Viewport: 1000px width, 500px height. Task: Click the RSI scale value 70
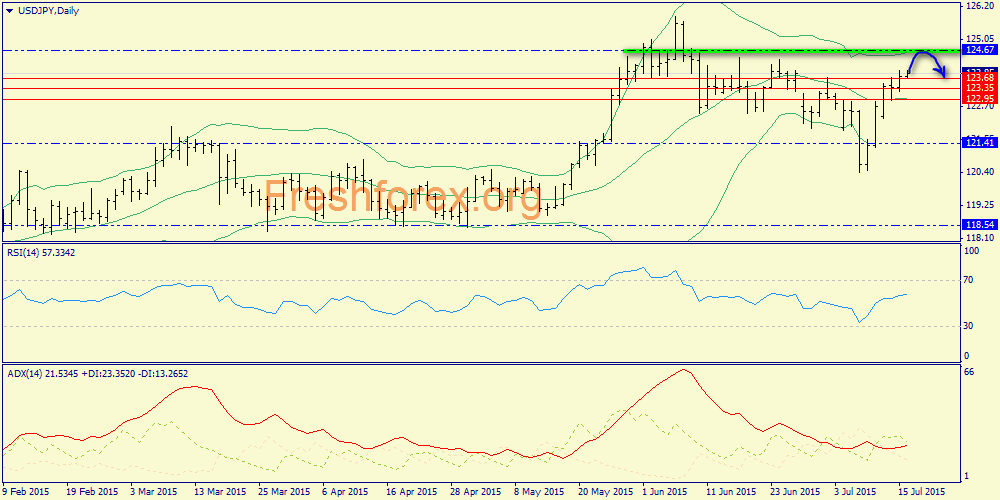(x=970, y=279)
